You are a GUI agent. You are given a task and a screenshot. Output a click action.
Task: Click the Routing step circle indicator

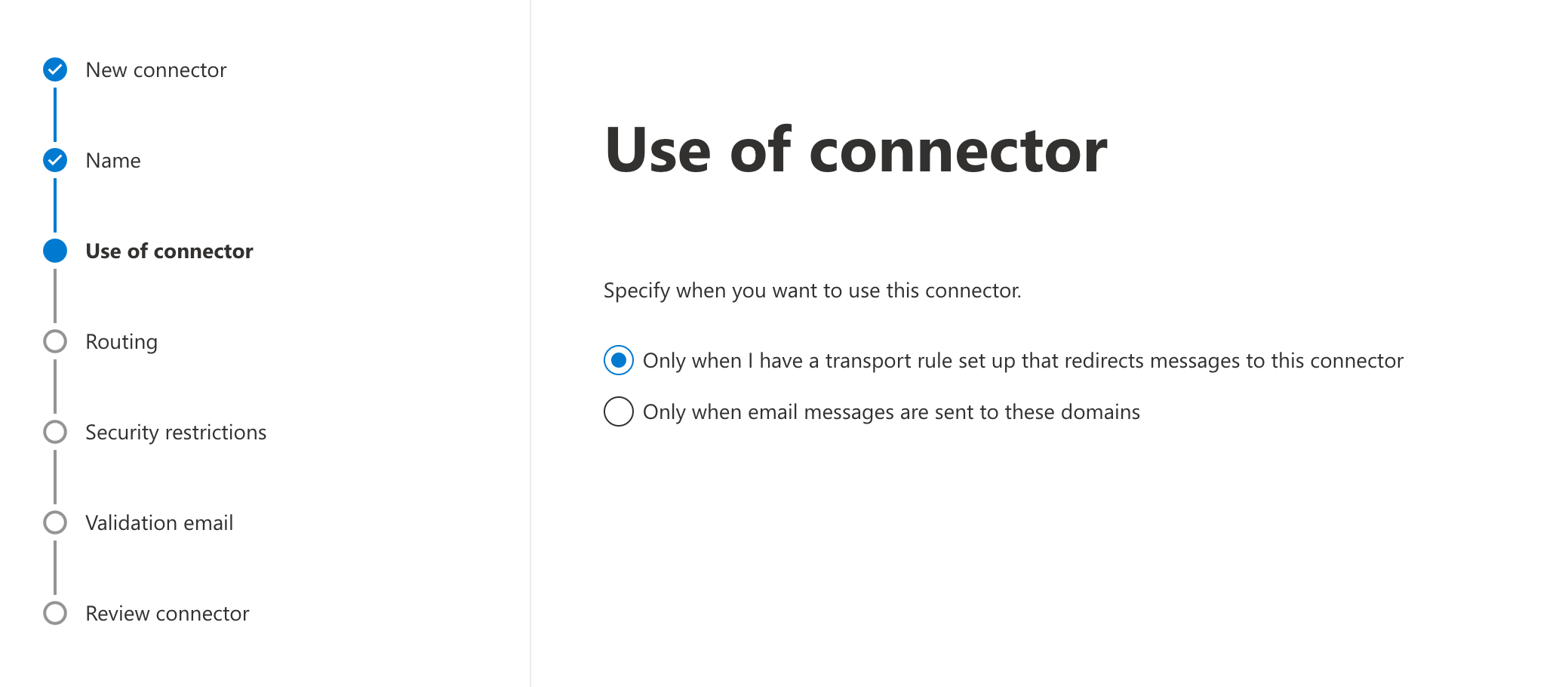55,341
